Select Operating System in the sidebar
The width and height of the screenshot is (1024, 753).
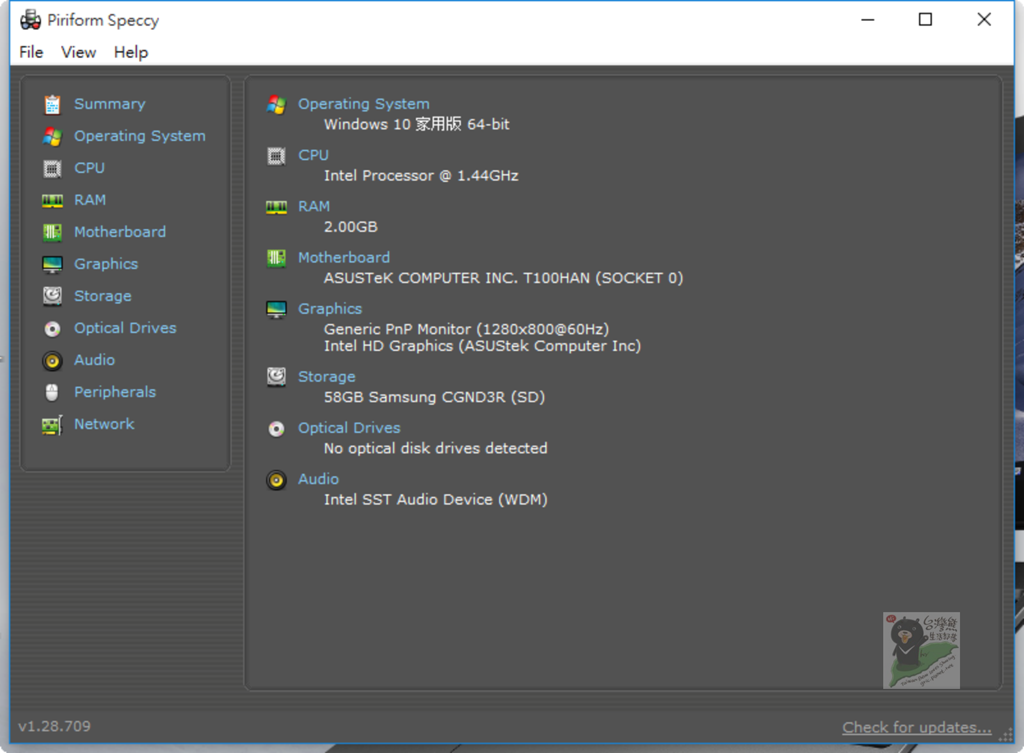point(140,136)
